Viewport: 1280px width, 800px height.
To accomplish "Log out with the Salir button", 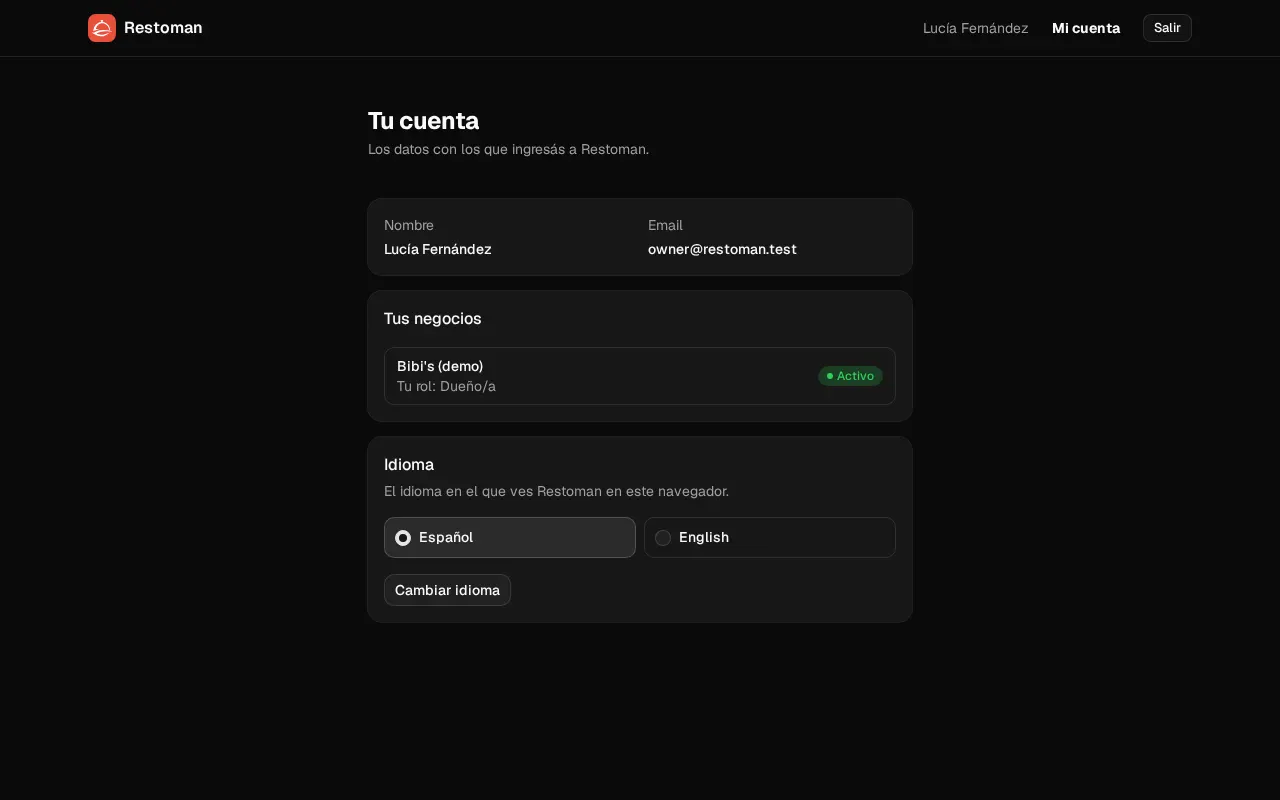I will (x=1167, y=28).
